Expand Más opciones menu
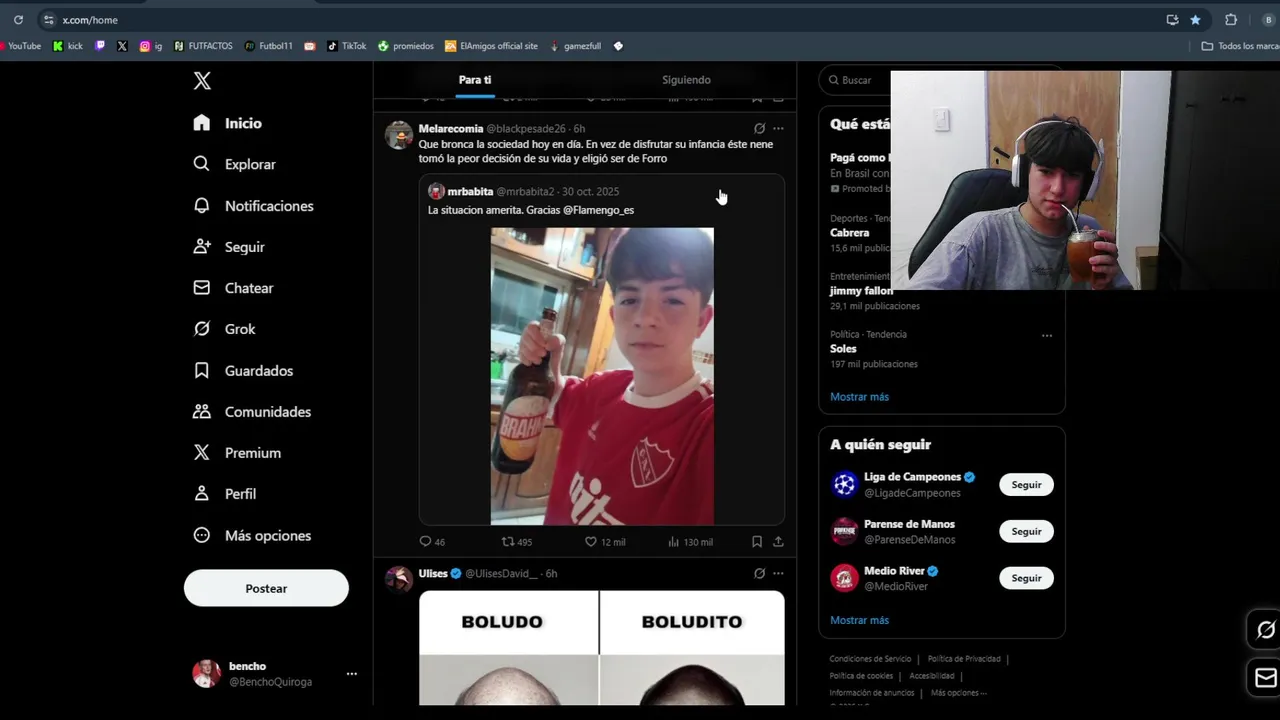The height and width of the screenshot is (720, 1280). 252,536
